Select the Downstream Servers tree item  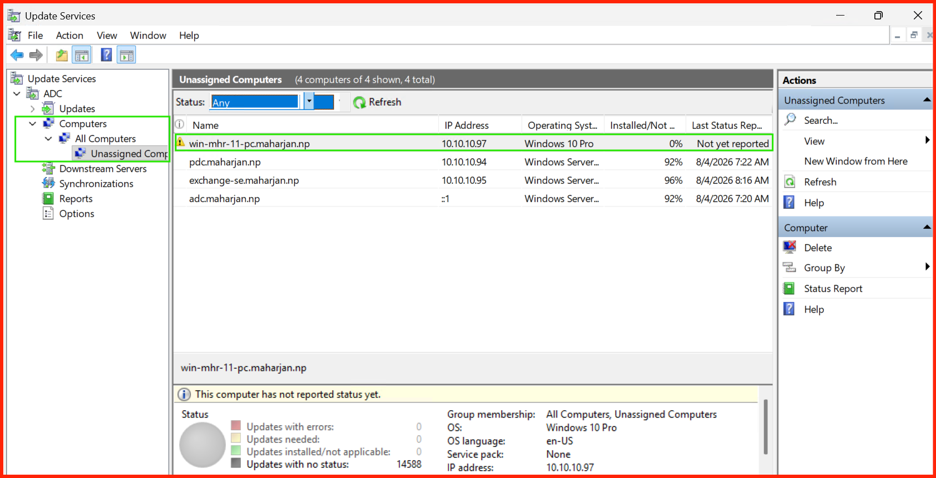(103, 169)
